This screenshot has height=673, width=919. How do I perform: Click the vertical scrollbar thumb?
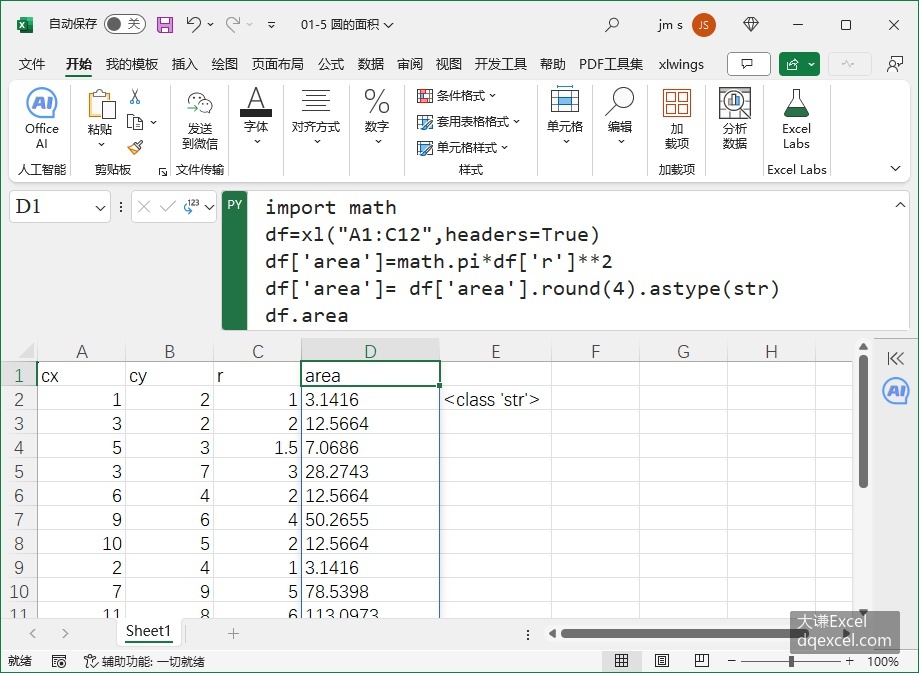pyautogui.click(x=863, y=420)
